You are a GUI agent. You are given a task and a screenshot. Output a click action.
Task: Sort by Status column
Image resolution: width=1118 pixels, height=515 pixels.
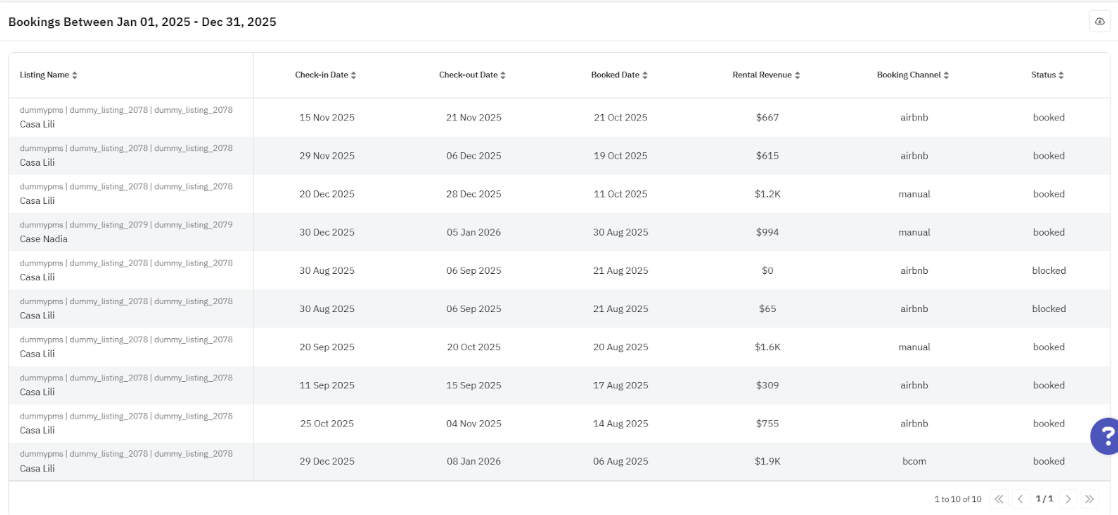tap(1048, 75)
